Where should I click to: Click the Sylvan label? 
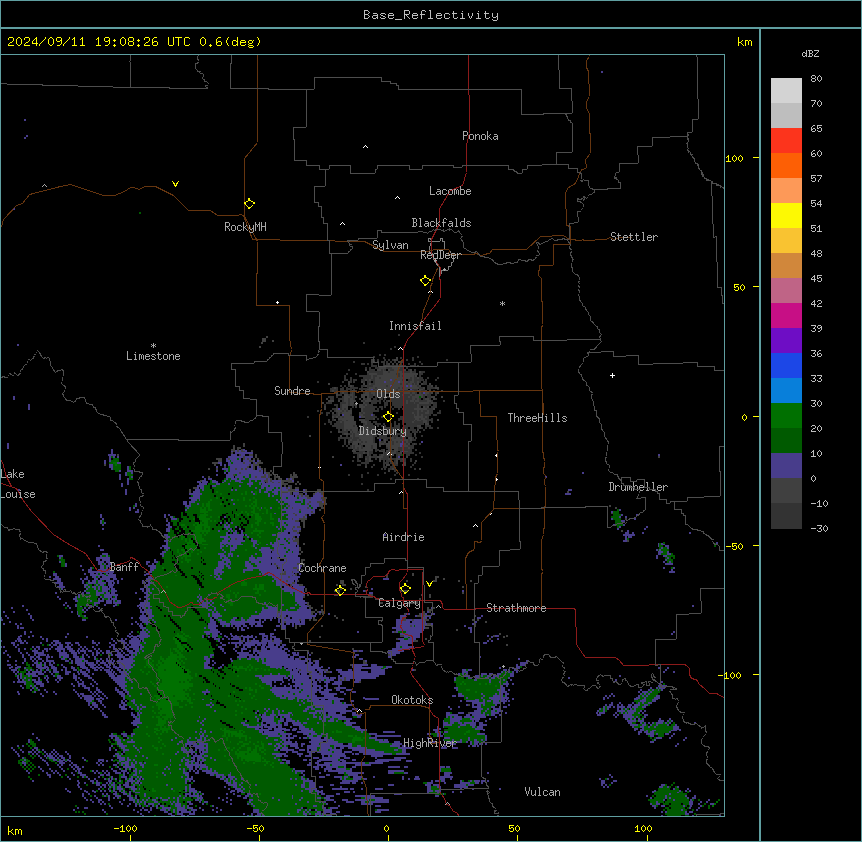pos(390,245)
